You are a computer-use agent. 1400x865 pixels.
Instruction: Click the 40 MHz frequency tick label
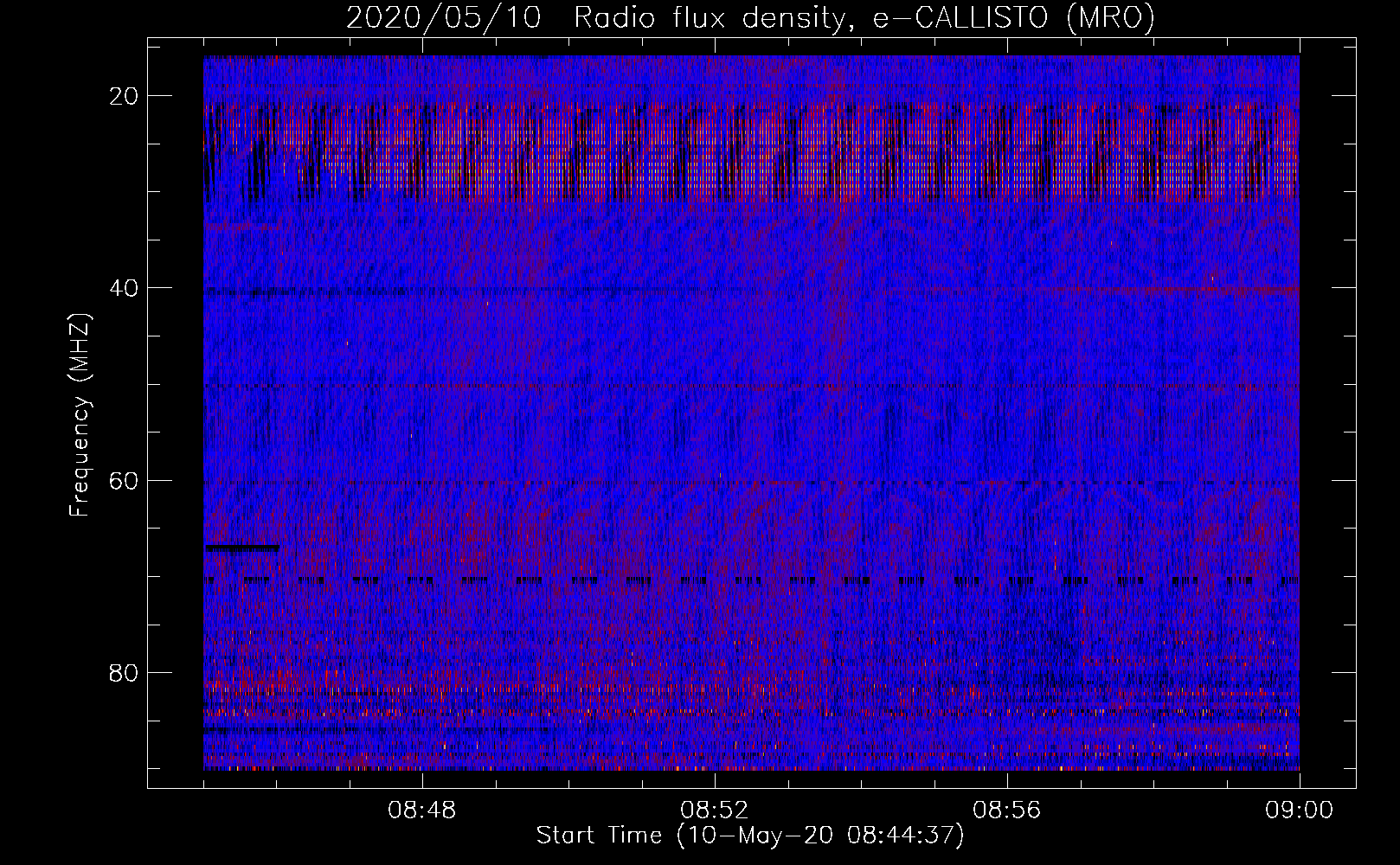pyautogui.click(x=125, y=288)
